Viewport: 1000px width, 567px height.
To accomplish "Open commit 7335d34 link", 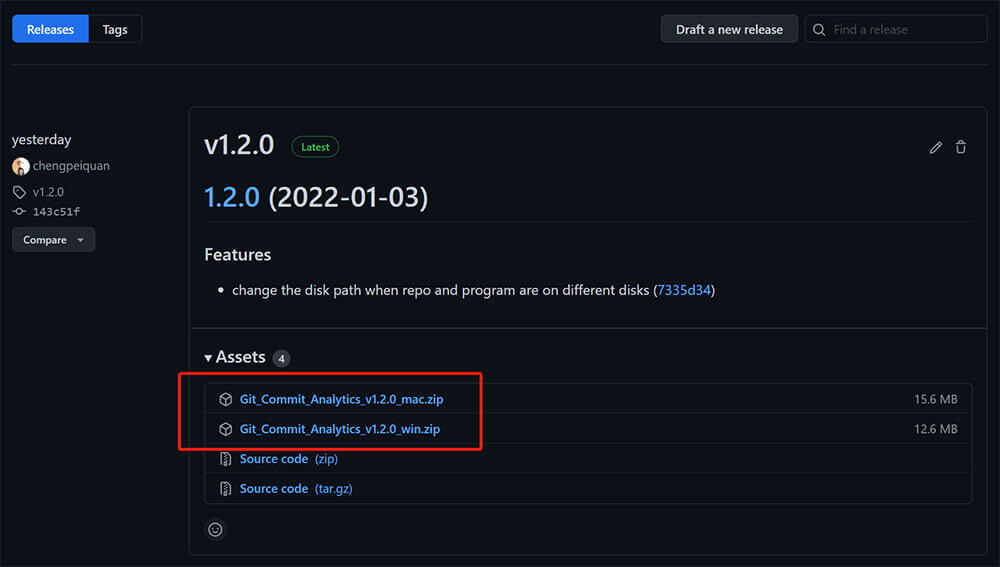I will tap(684, 290).
